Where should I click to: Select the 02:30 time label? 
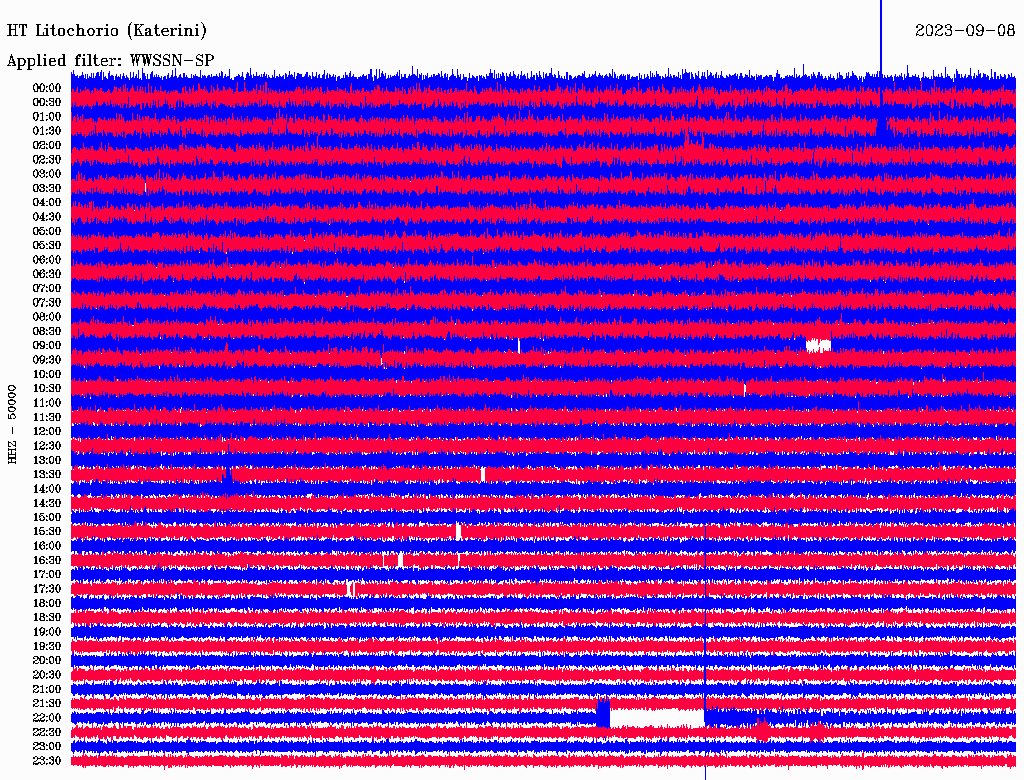click(47, 160)
